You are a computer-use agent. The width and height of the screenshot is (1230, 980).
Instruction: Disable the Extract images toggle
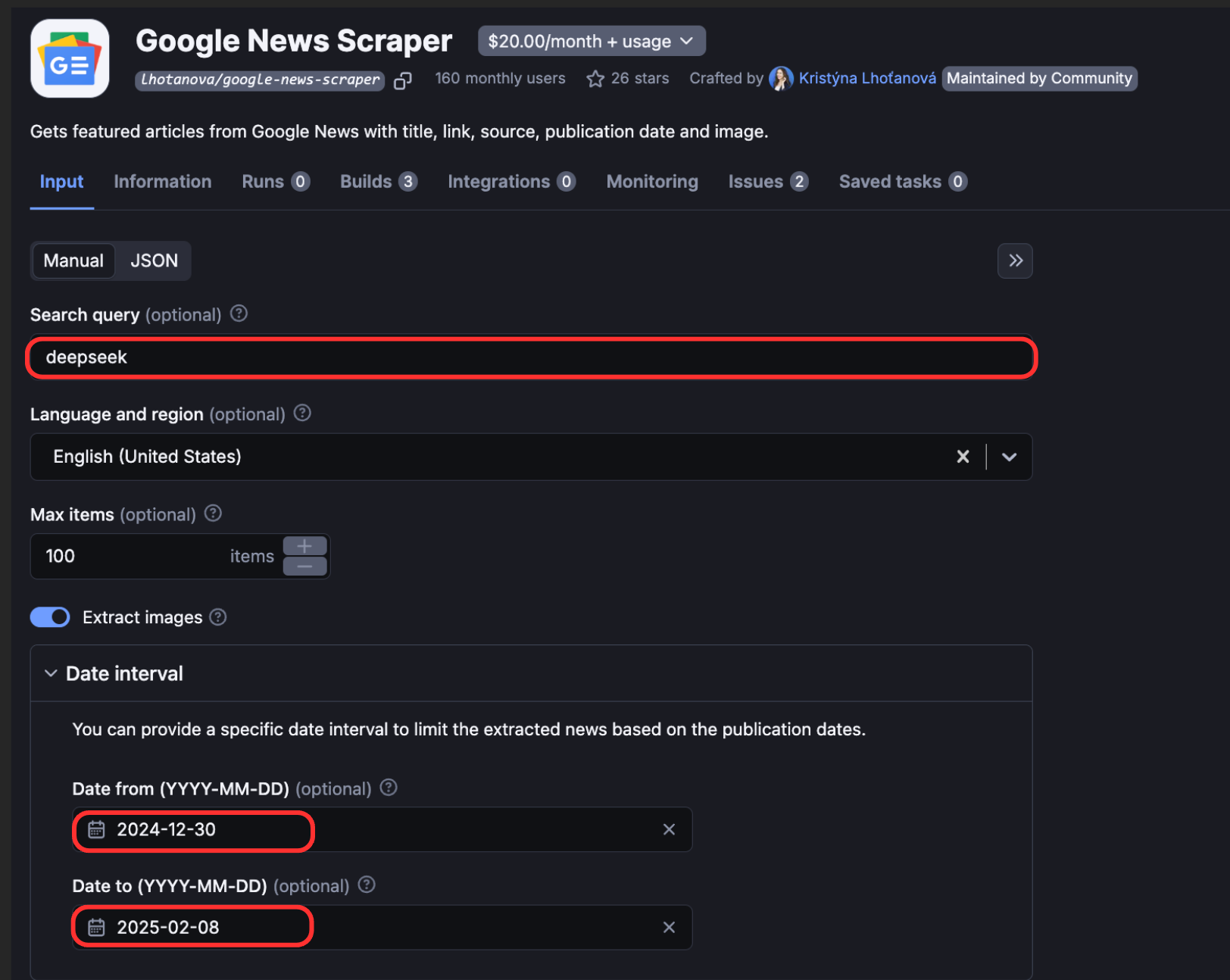(x=49, y=617)
